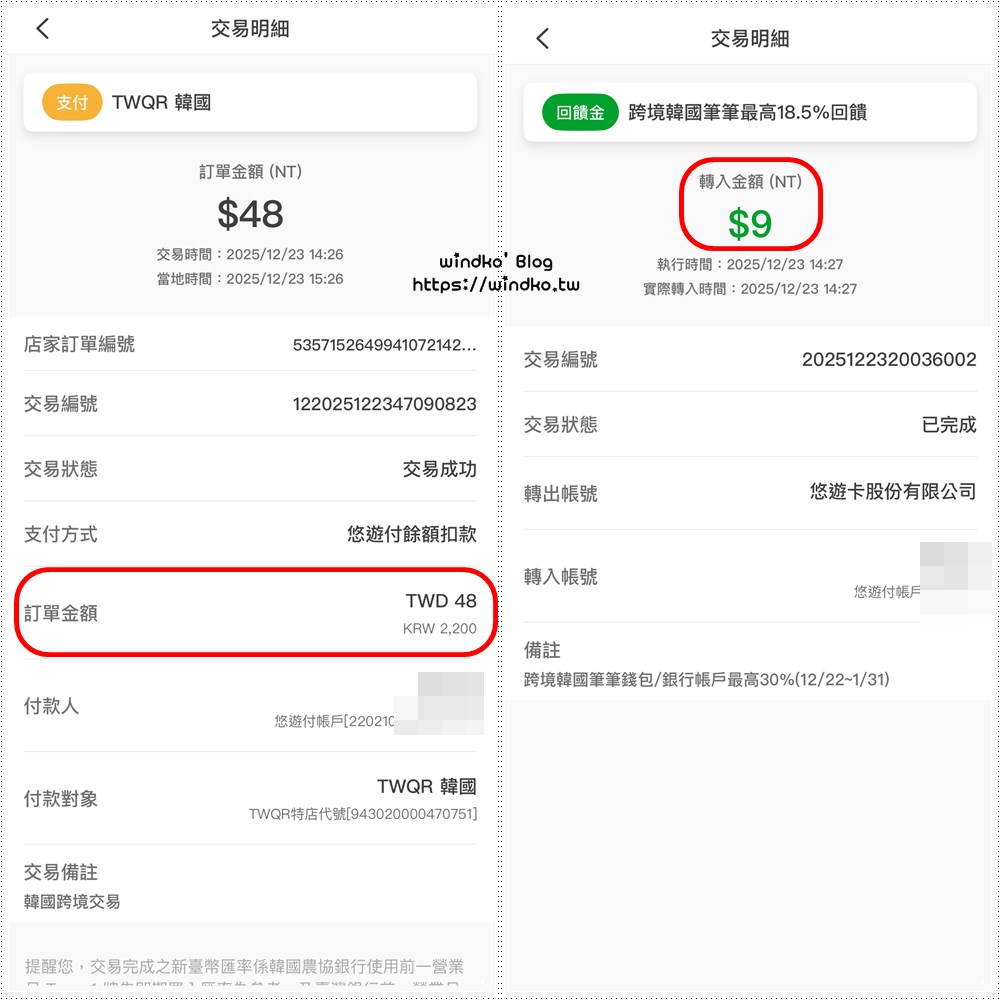Select the left 交易編號 value 122025122347090823
This screenshot has width=1000, height=1000.
tap(384, 404)
